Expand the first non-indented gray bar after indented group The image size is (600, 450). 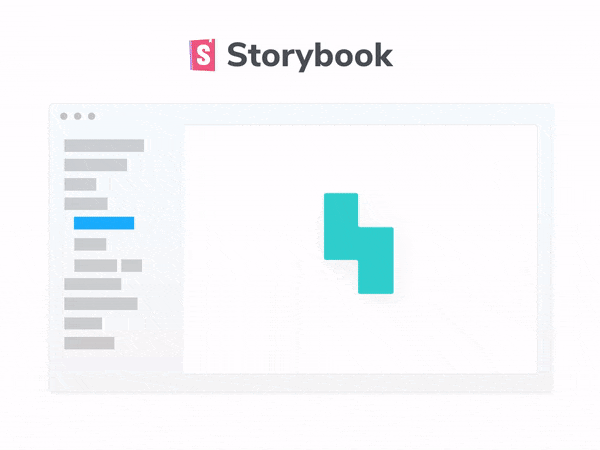tap(93, 284)
